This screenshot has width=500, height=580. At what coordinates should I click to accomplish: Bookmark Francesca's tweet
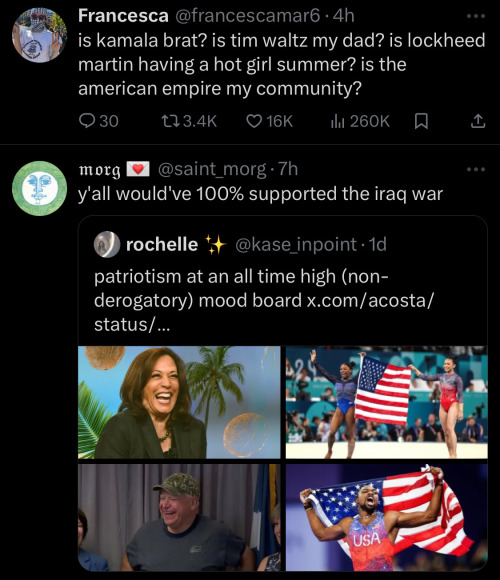click(421, 121)
